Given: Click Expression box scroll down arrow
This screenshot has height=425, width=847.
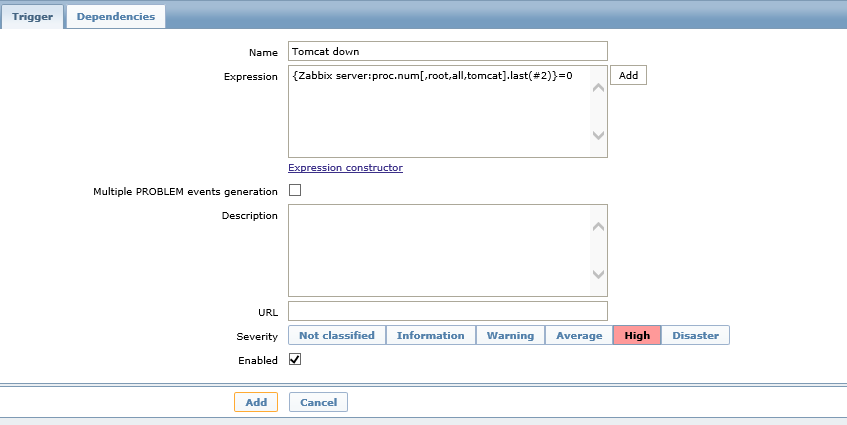Looking at the screenshot, I should click(x=598, y=135).
